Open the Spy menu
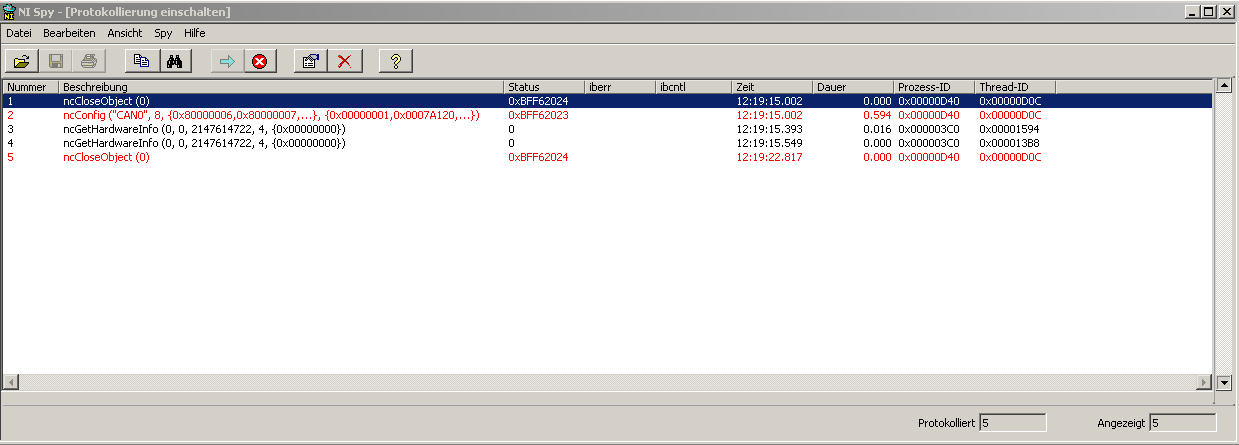Viewport: 1239px width, 445px height. tap(163, 33)
